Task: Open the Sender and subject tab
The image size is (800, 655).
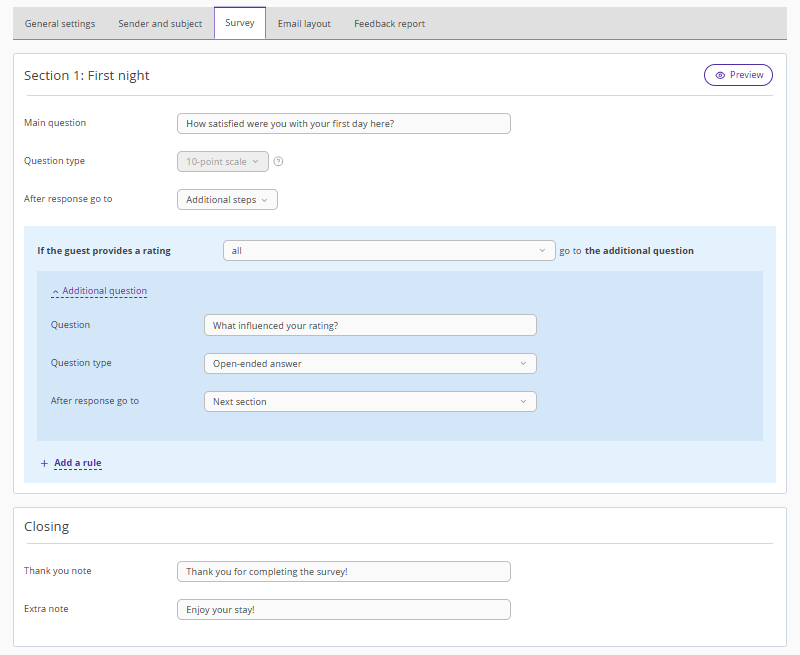Action: tap(160, 24)
